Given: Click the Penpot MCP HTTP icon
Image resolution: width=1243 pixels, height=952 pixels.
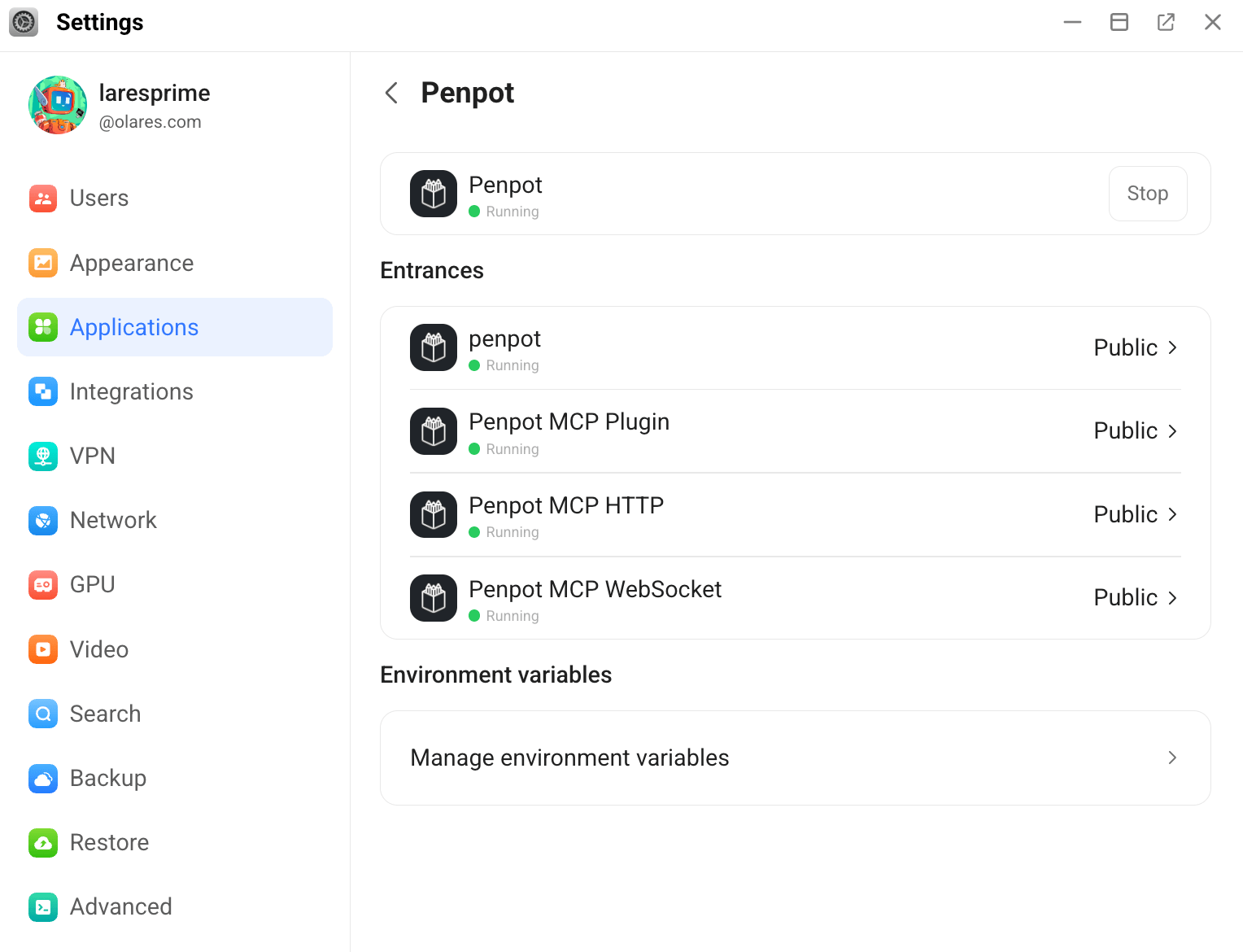Looking at the screenshot, I should pos(434,514).
